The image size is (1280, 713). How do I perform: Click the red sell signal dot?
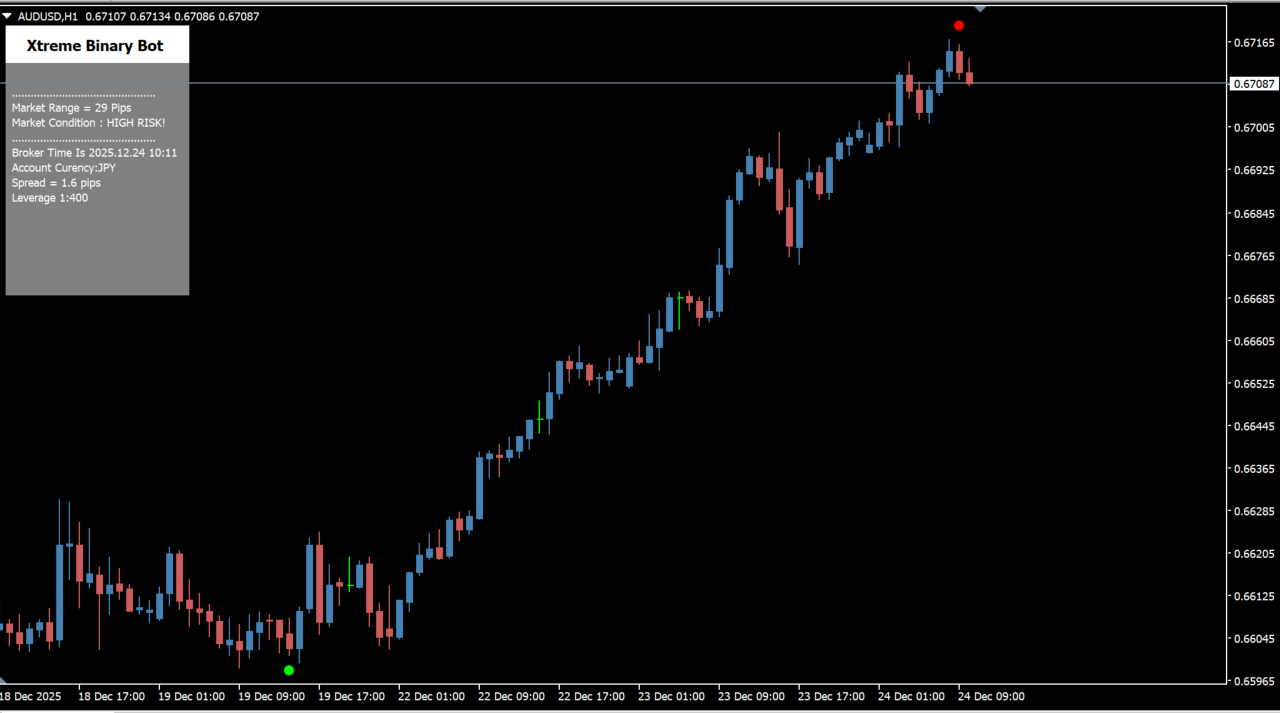point(959,25)
